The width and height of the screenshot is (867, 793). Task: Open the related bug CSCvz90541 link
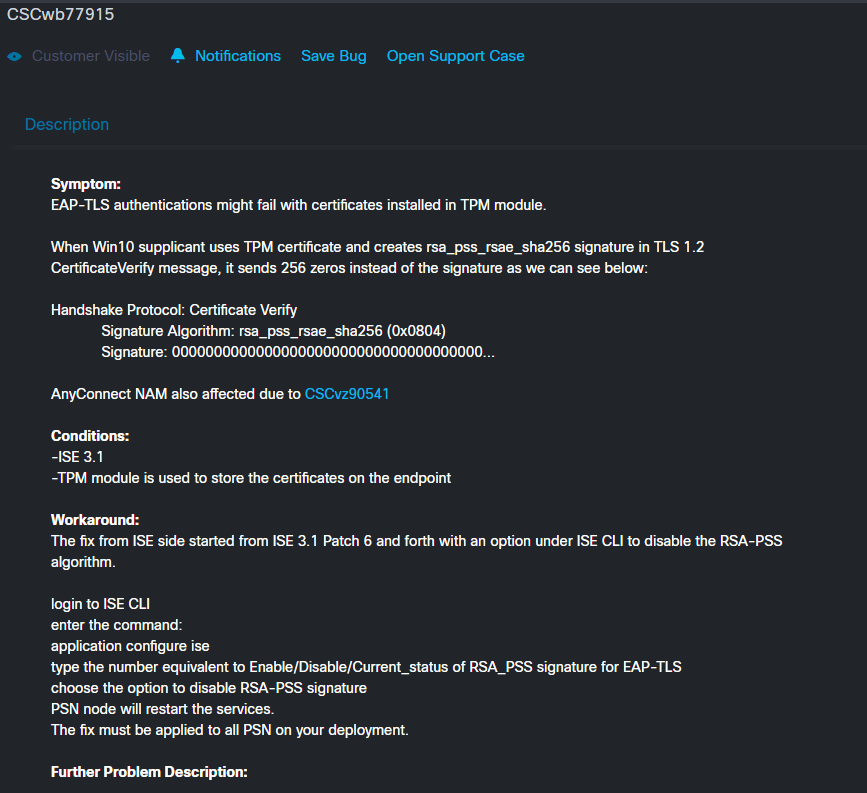coord(347,394)
